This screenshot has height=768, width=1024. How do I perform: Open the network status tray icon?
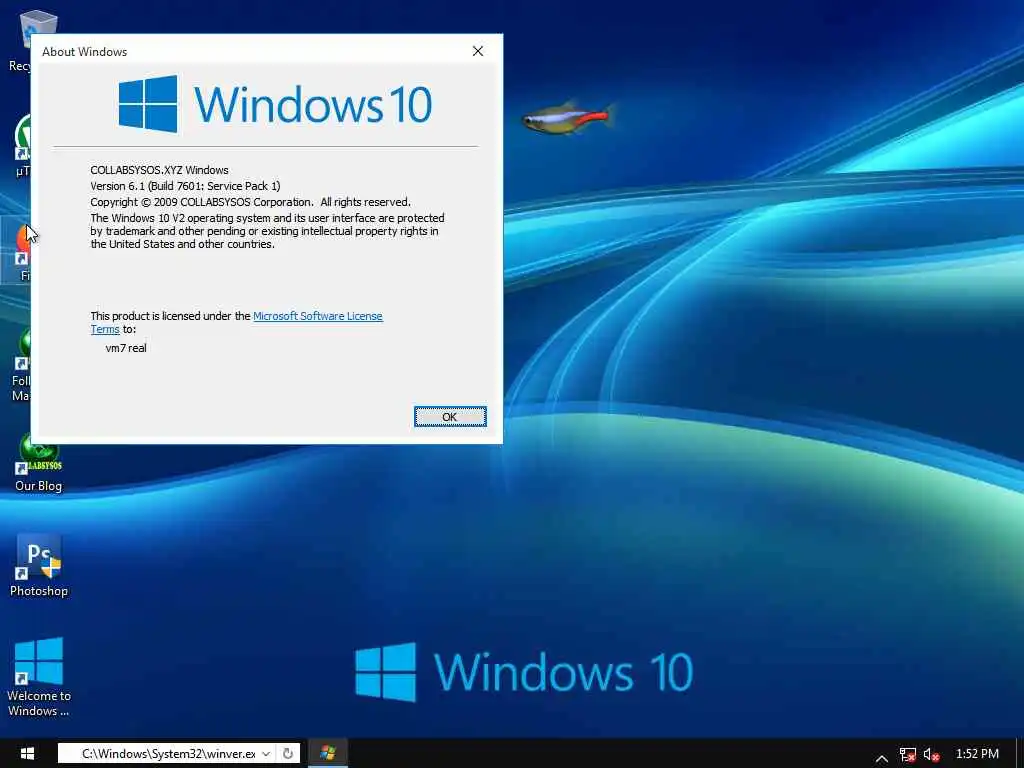pyautogui.click(x=908, y=755)
